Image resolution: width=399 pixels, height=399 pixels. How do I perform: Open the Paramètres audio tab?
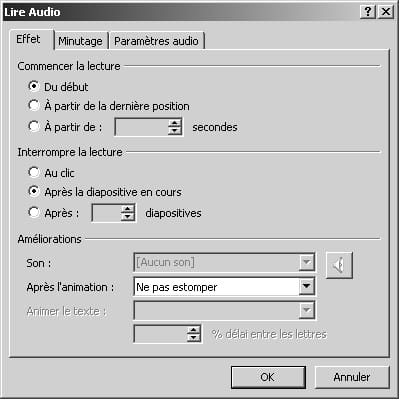[156, 41]
